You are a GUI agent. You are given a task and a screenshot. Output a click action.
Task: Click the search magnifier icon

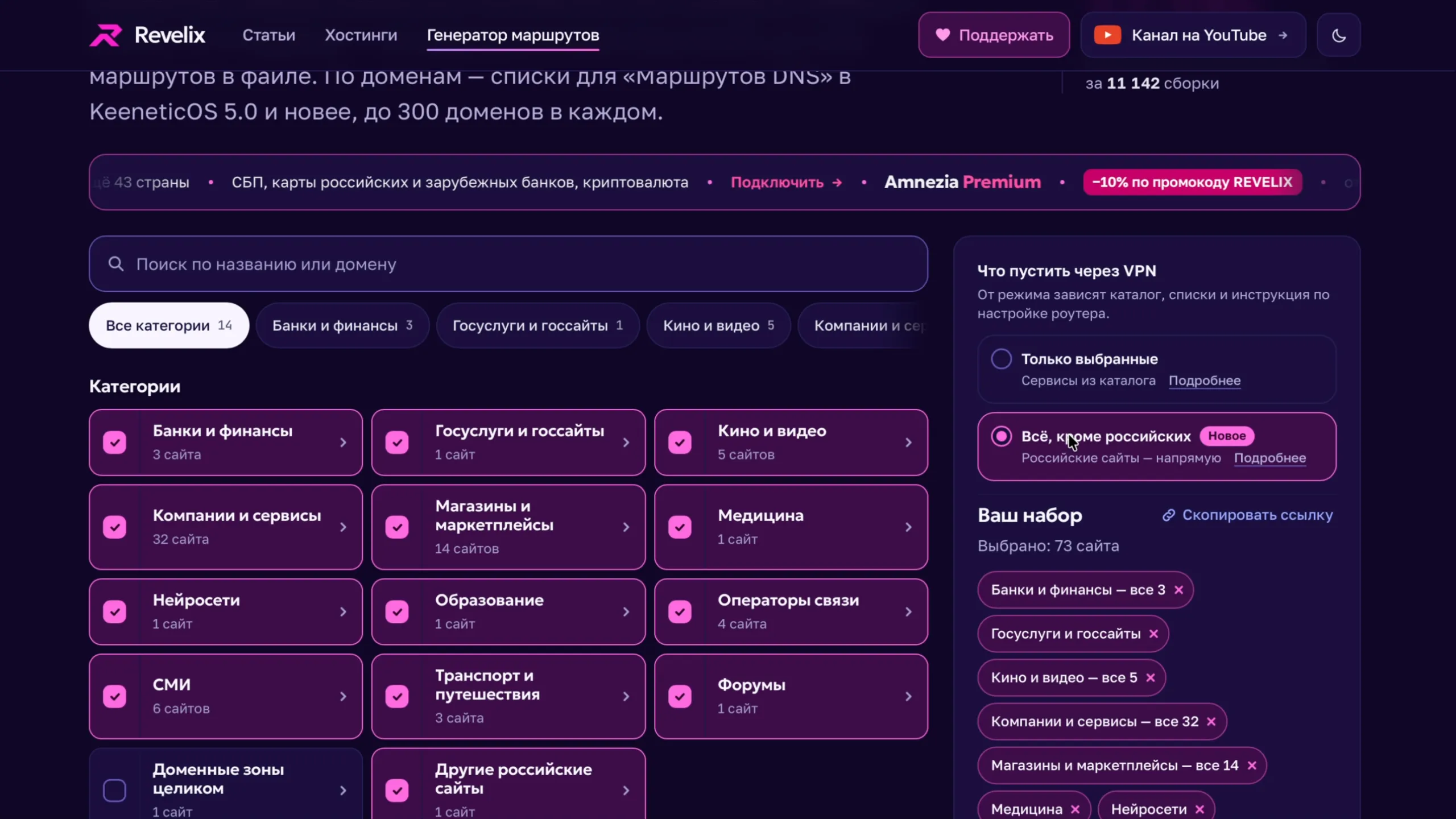(116, 264)
